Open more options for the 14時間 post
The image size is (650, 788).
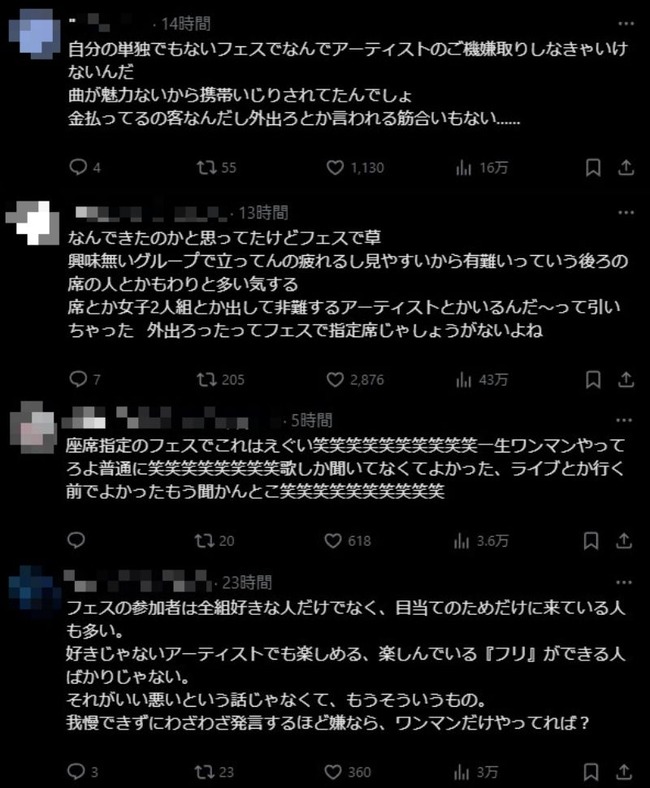point(626,24)
